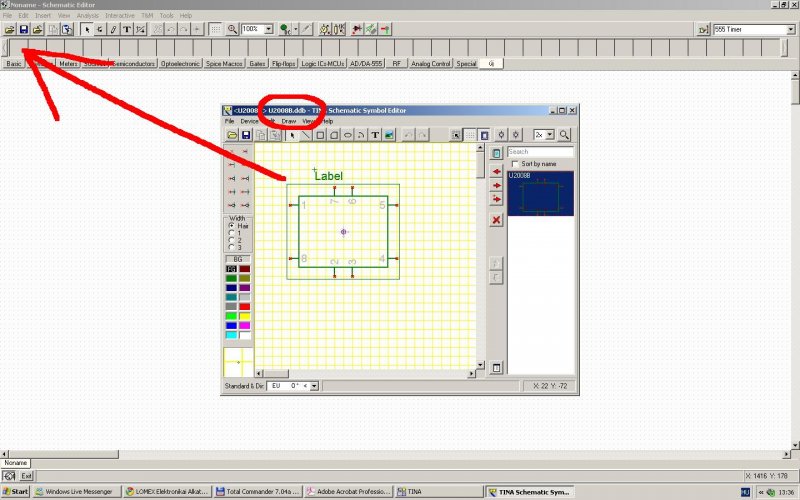This screenshot has height=500, width=800.
Task: Select the line drawing tool in Symbol Editor
Action: click(x=306, y=135)
